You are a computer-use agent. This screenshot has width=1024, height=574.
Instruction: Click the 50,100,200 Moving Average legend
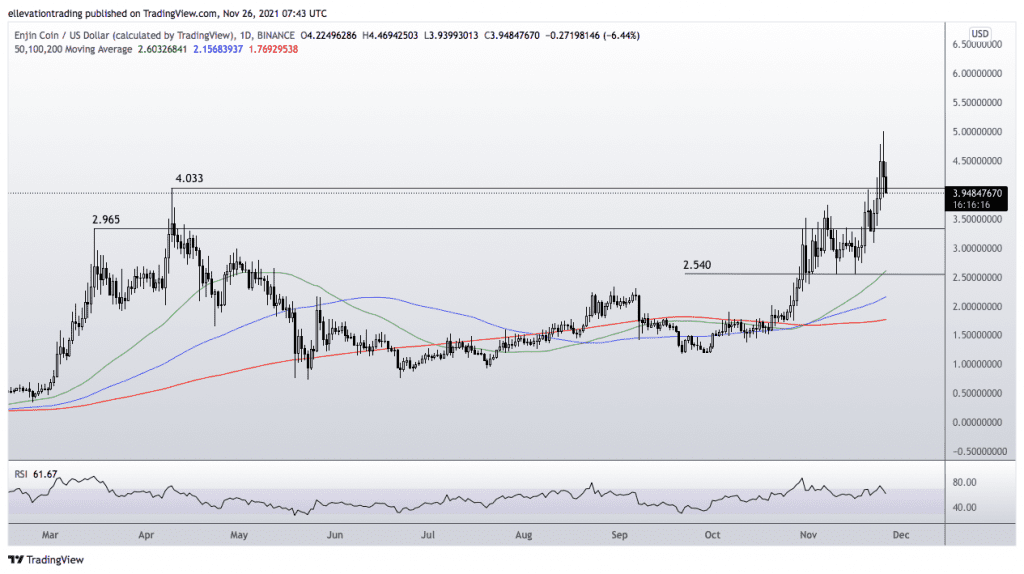(73, 49)
